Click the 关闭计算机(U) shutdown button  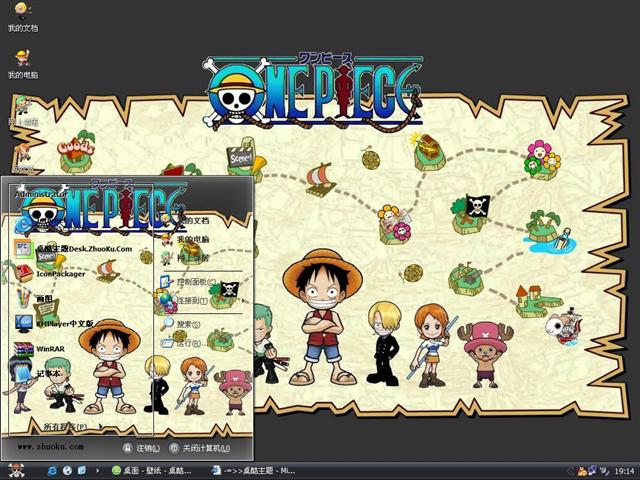coord(200,448)
